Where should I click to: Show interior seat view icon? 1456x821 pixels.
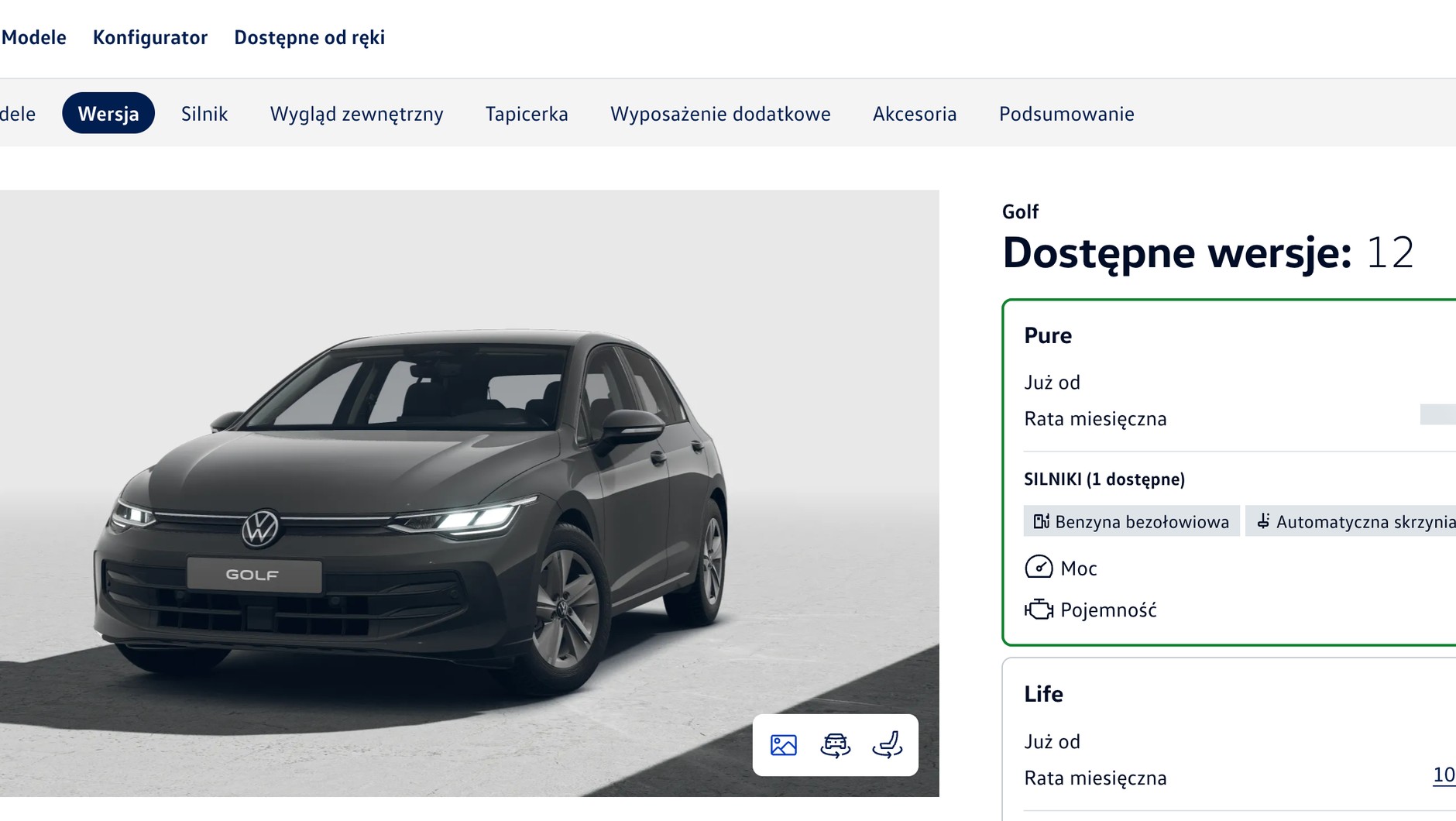[x=888, y=745]
